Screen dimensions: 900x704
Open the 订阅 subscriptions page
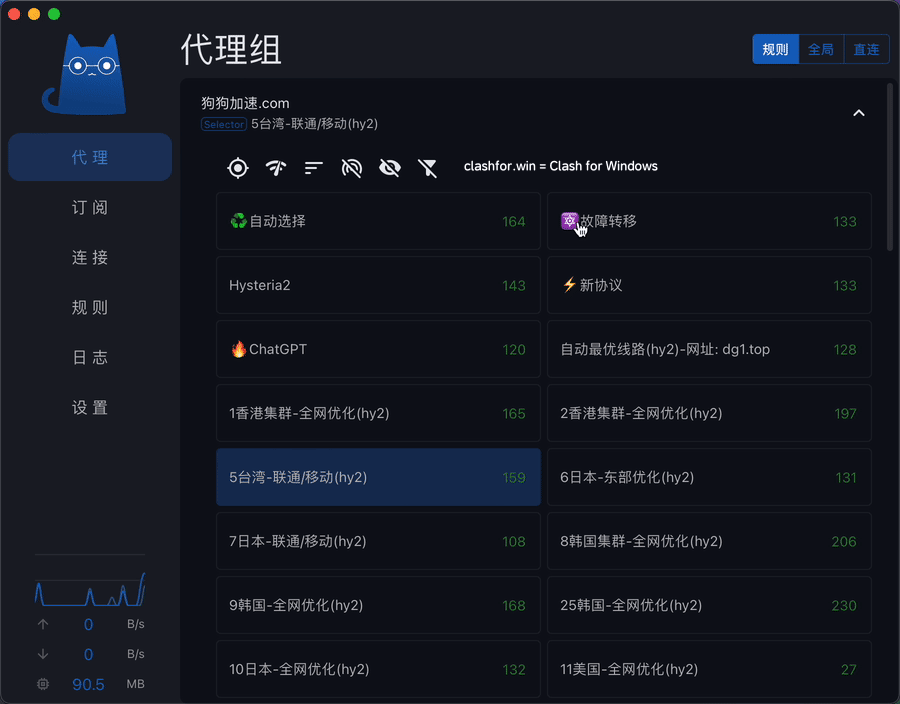[90, 207]
